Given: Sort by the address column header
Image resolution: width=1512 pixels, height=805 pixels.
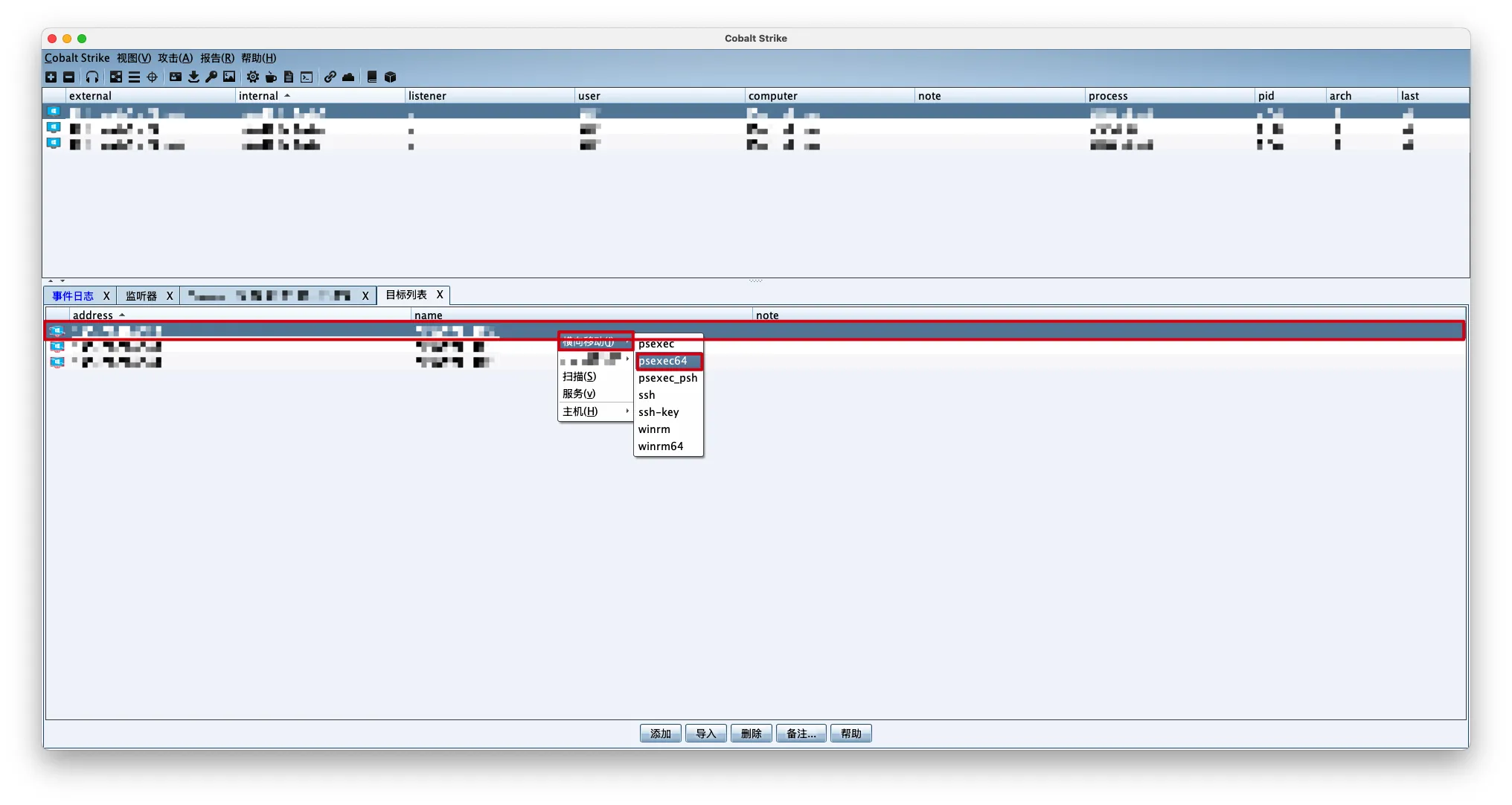Looking at the screenshot, I should (x=93, y=315).
